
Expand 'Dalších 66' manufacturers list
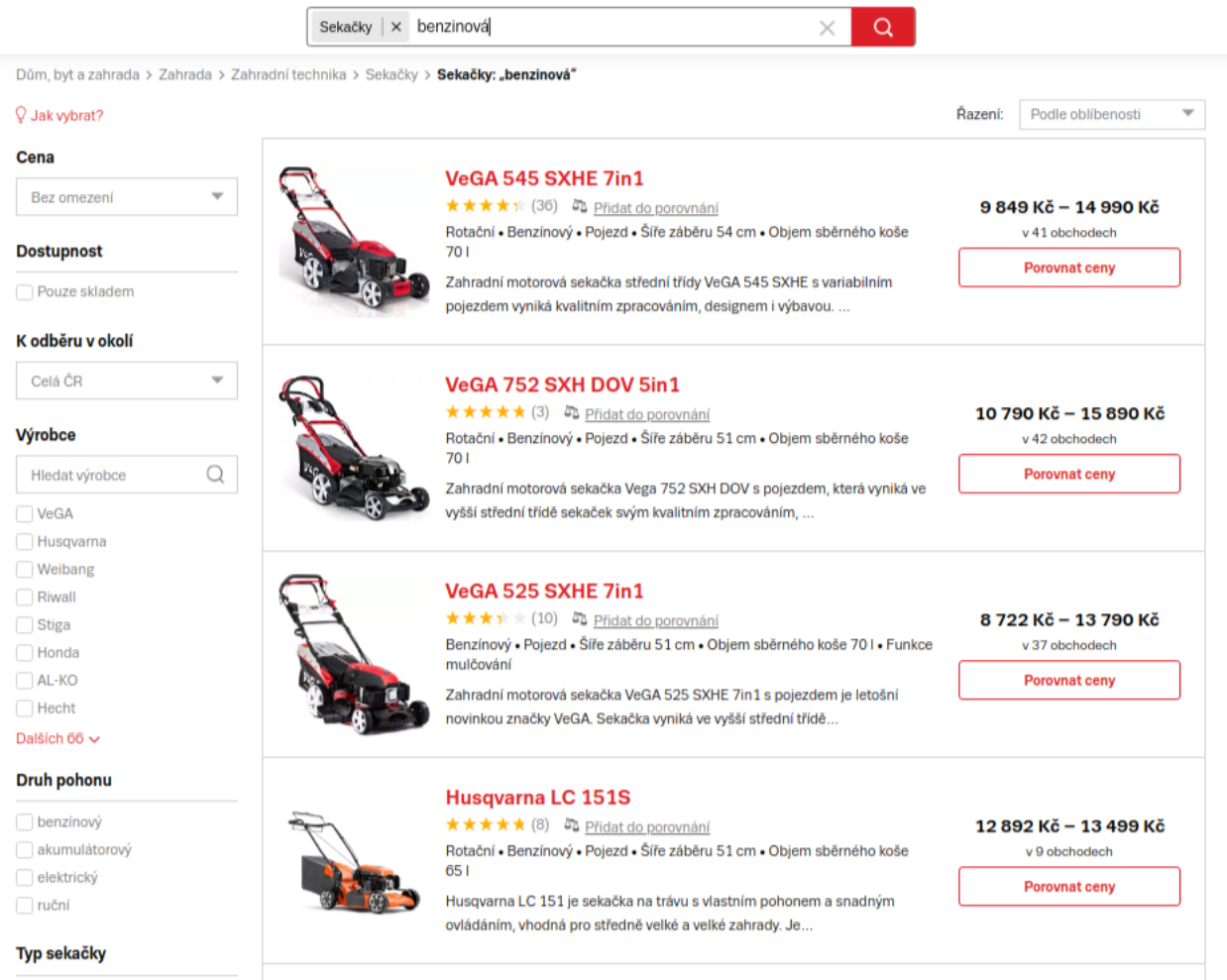point(57,738)
